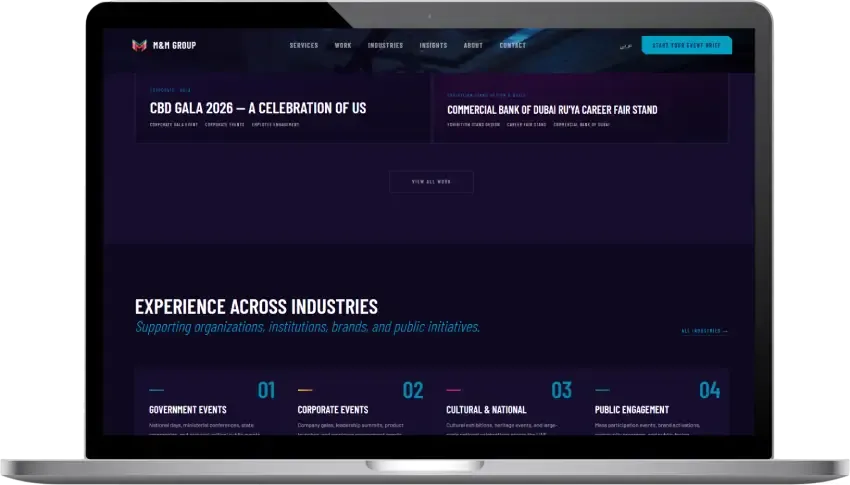
Task: Click the Employee Engagement tag on CBD Gala
Action: tap(275, 125)
